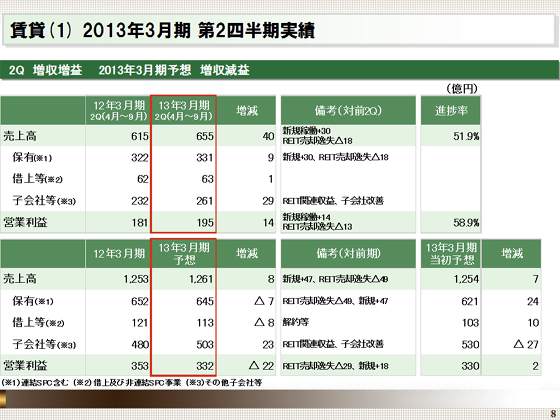Image resolution: width=560 pixels, height=420 pixels.
Task: Select the value 655
Action: click(205, 136)
